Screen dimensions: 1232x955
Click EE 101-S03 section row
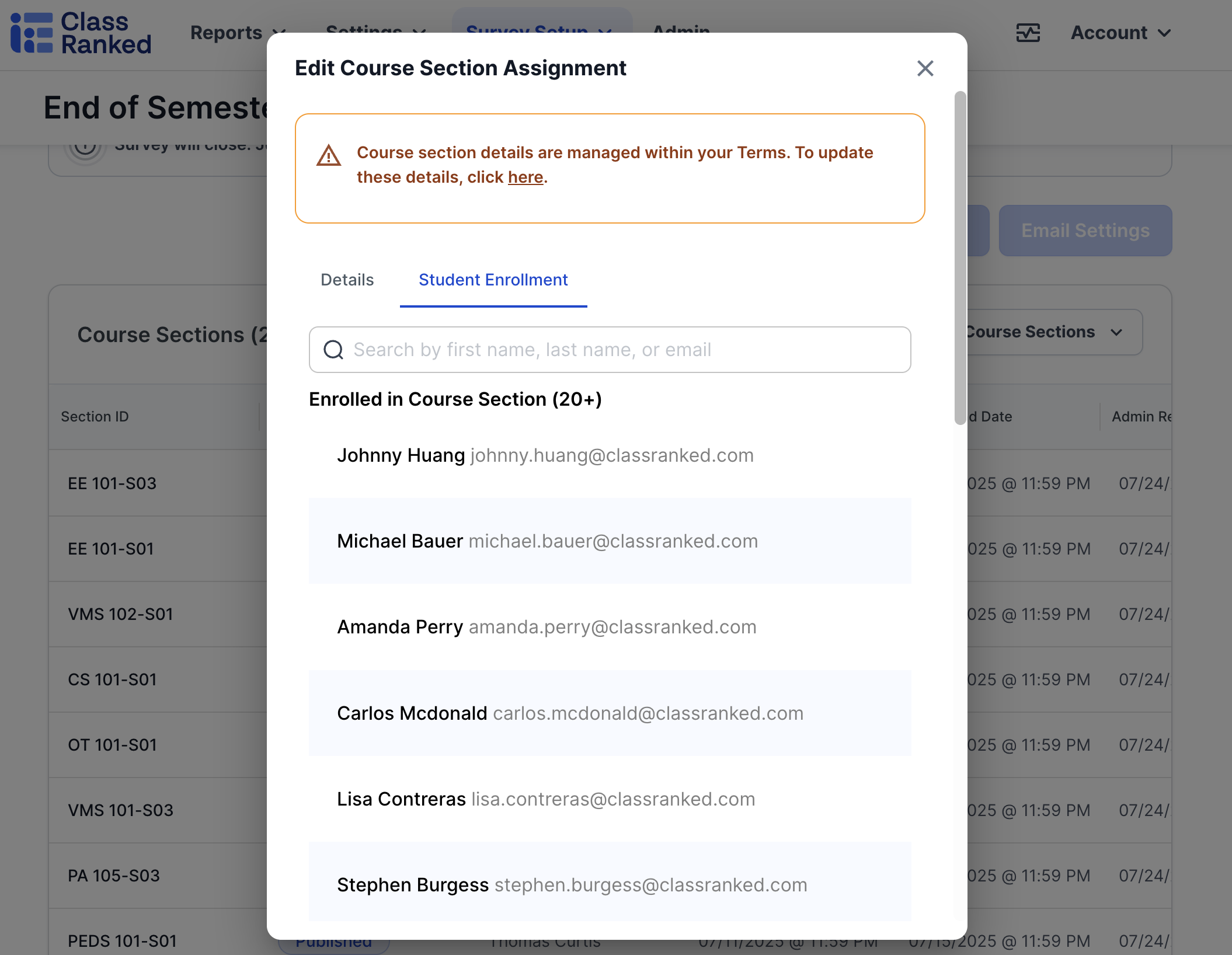coord(112,483)
